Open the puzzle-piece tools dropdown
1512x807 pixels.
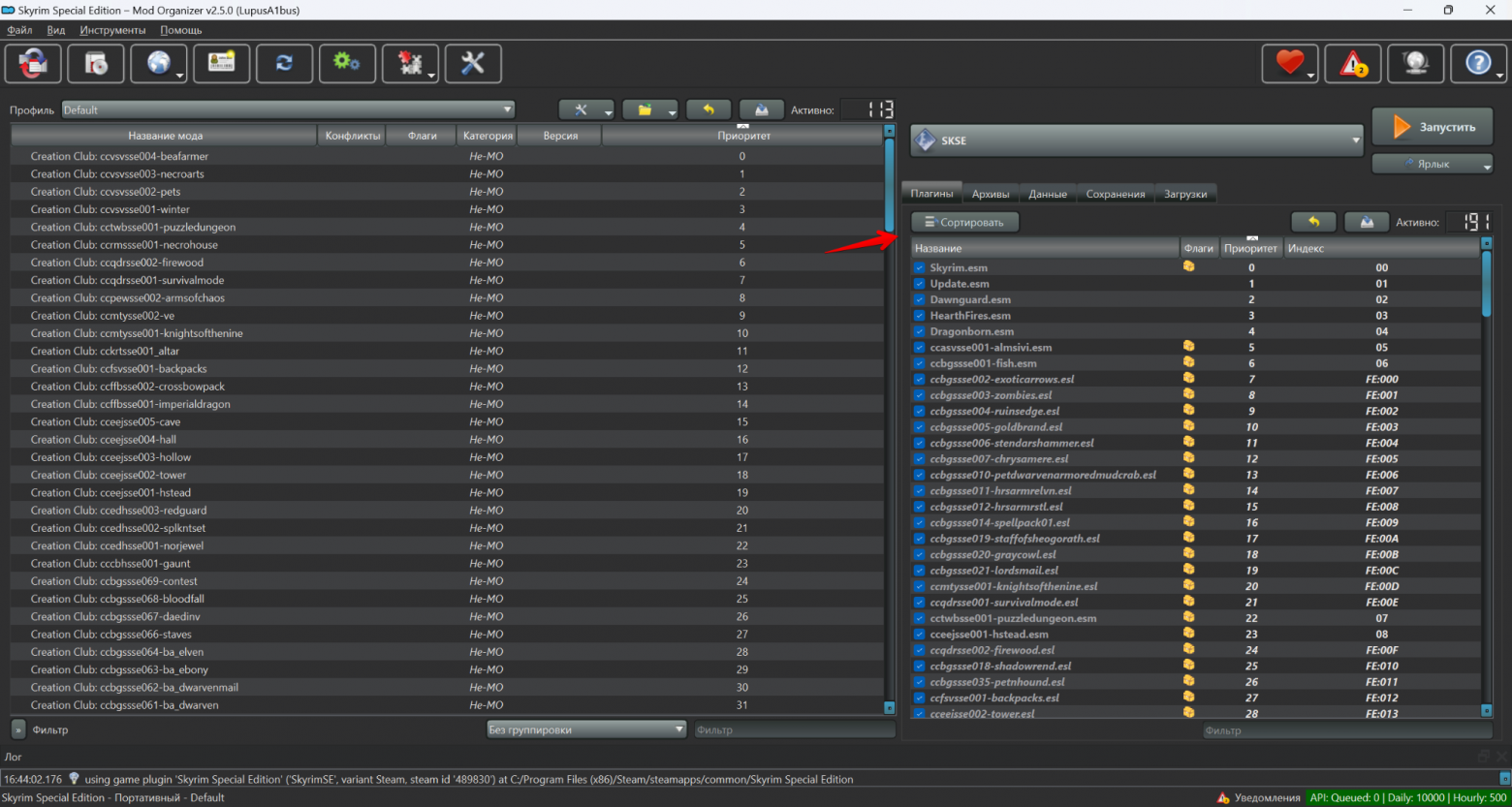click(410, 64)
